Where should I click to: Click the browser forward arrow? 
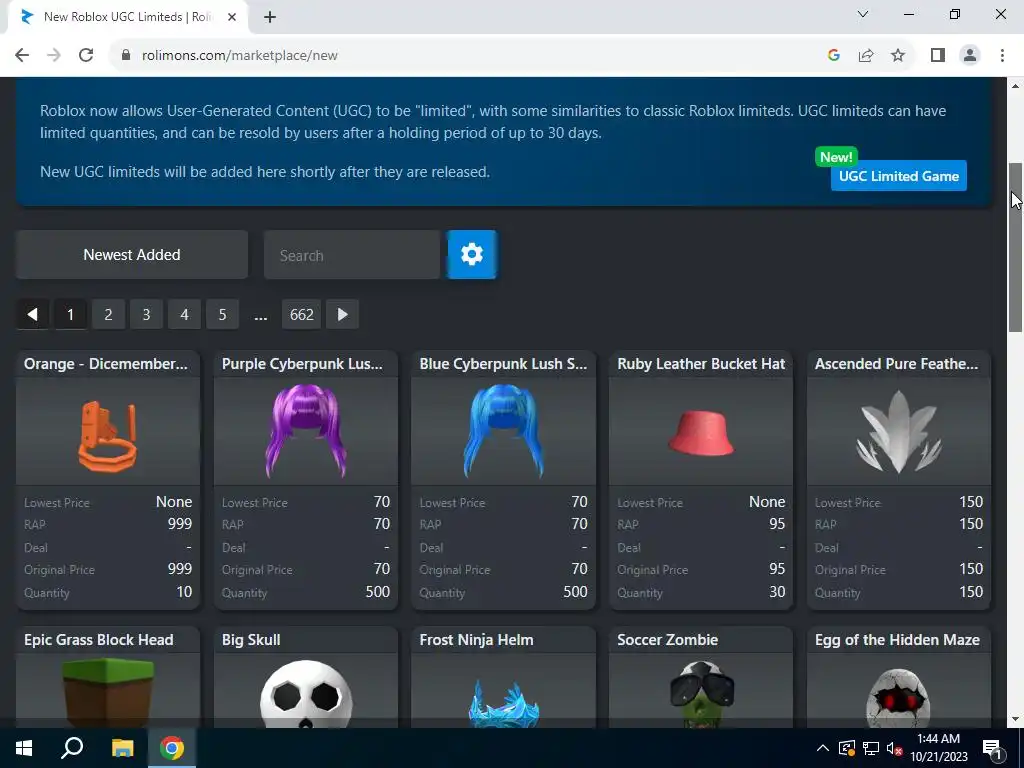coord(54,56)
